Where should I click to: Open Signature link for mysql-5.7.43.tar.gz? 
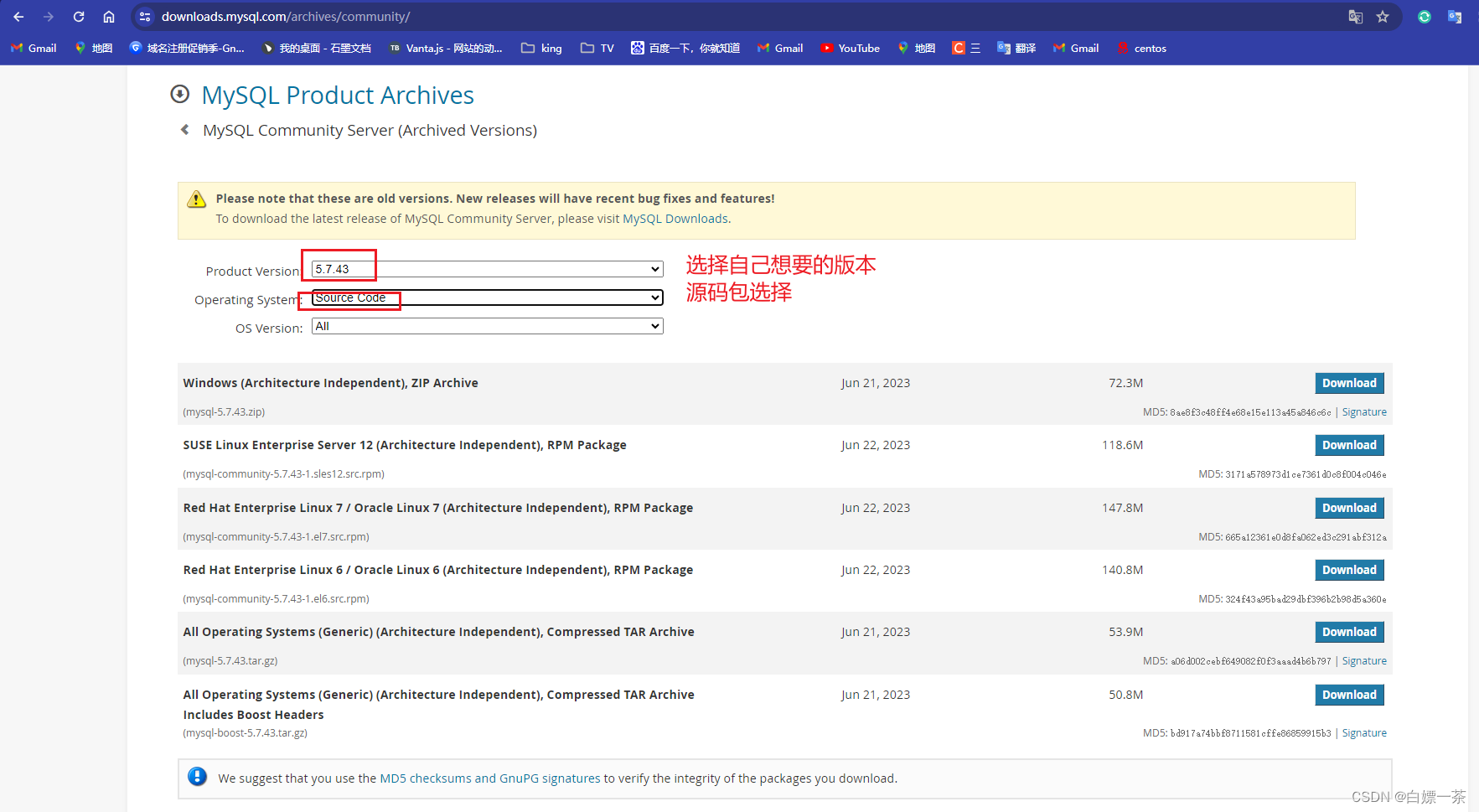[1364, 661]
